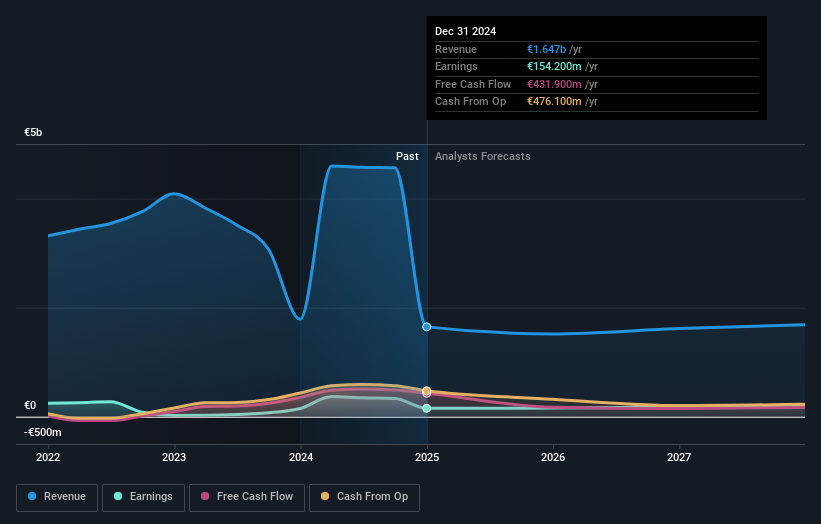821x524 pixels.
Task: Click the €154.200m earnings value in tooltip
Action: point(554,66)
